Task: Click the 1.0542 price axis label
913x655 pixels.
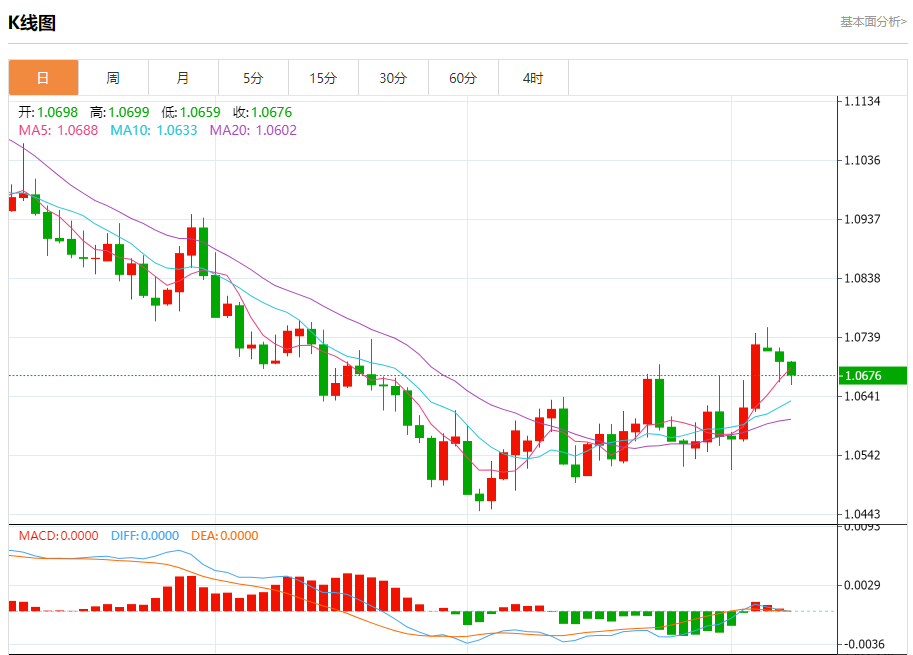Action: pos(862,455)
